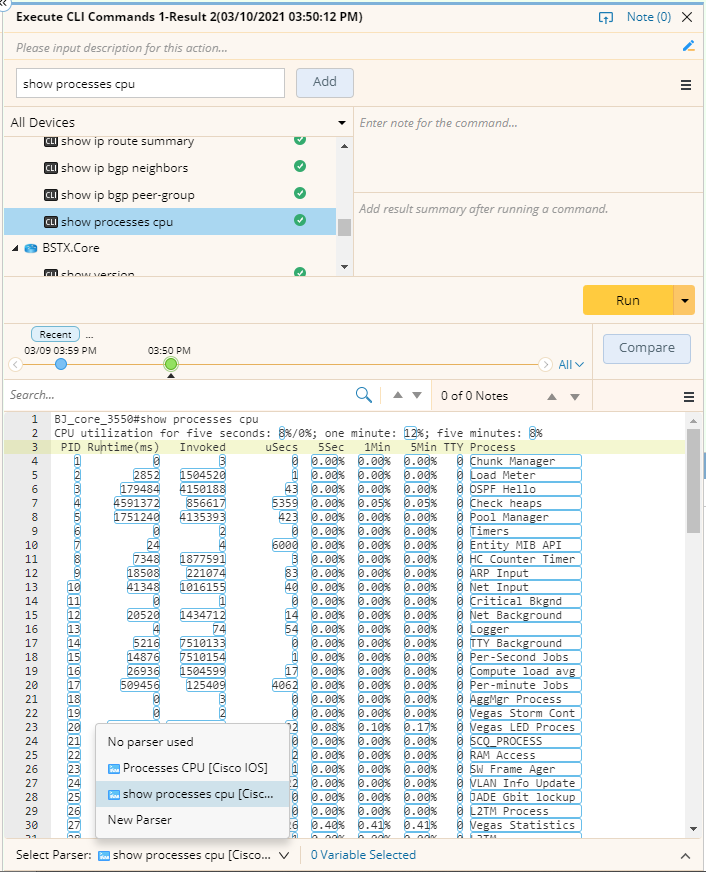
Task: Click the pop-out window icon beside Note
Action: pyautogui.click(x=605, y=17)
